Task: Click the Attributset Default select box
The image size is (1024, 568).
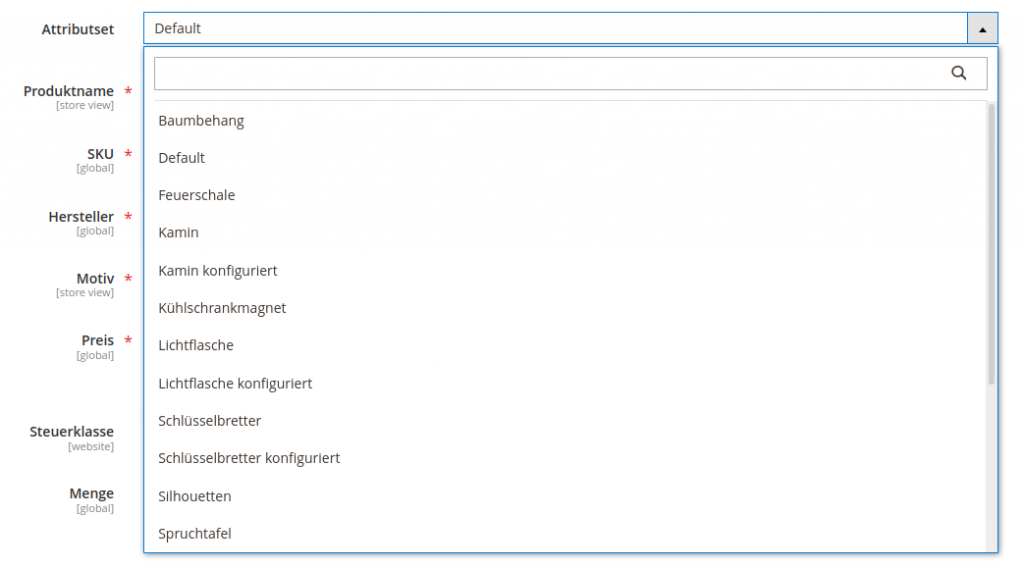Action: [x=555, y=29]
